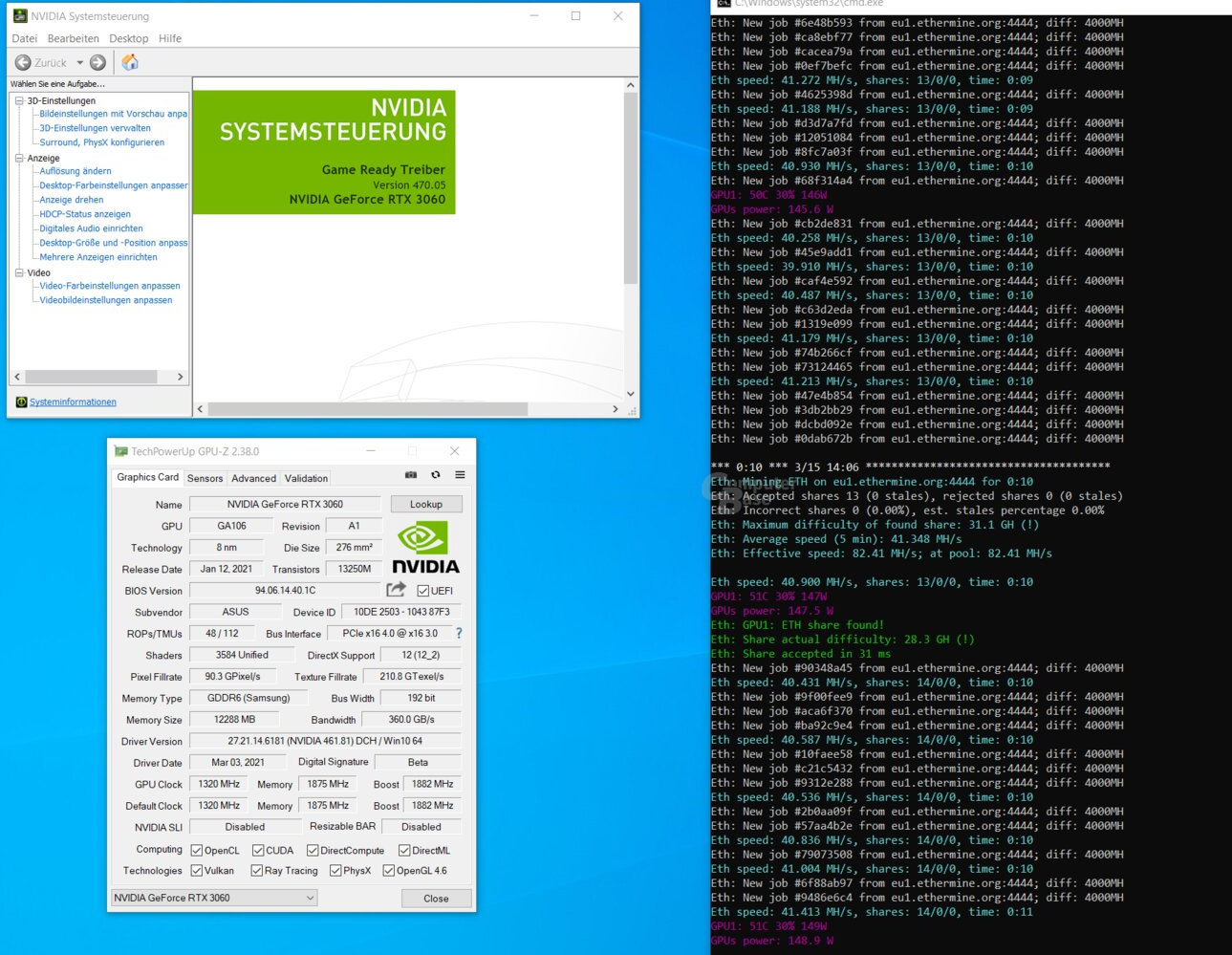Click the forward arrow navigation icon
The height and width of the screenshot is (955, 1232).
click(97, 62)
